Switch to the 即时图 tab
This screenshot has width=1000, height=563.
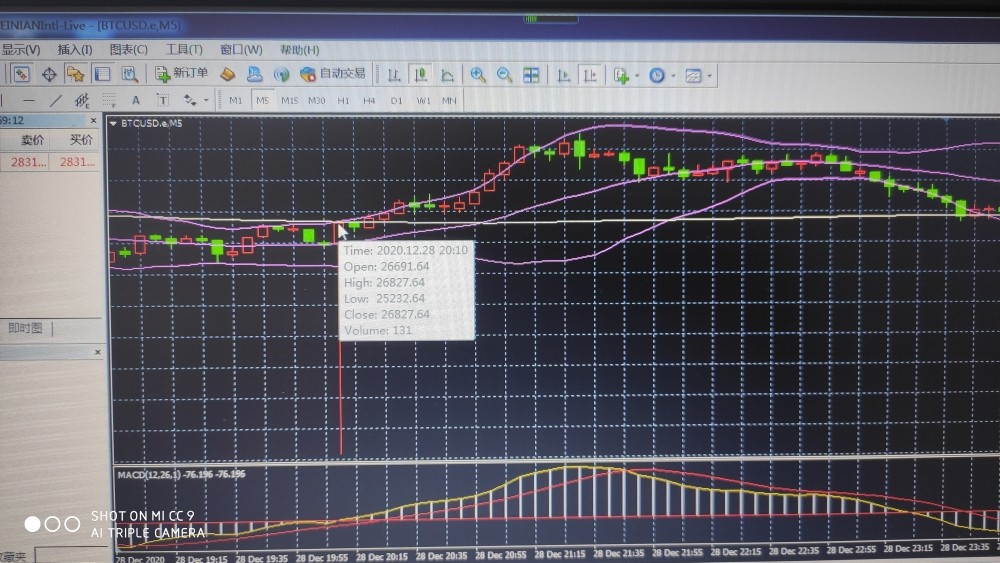point(25,328)
